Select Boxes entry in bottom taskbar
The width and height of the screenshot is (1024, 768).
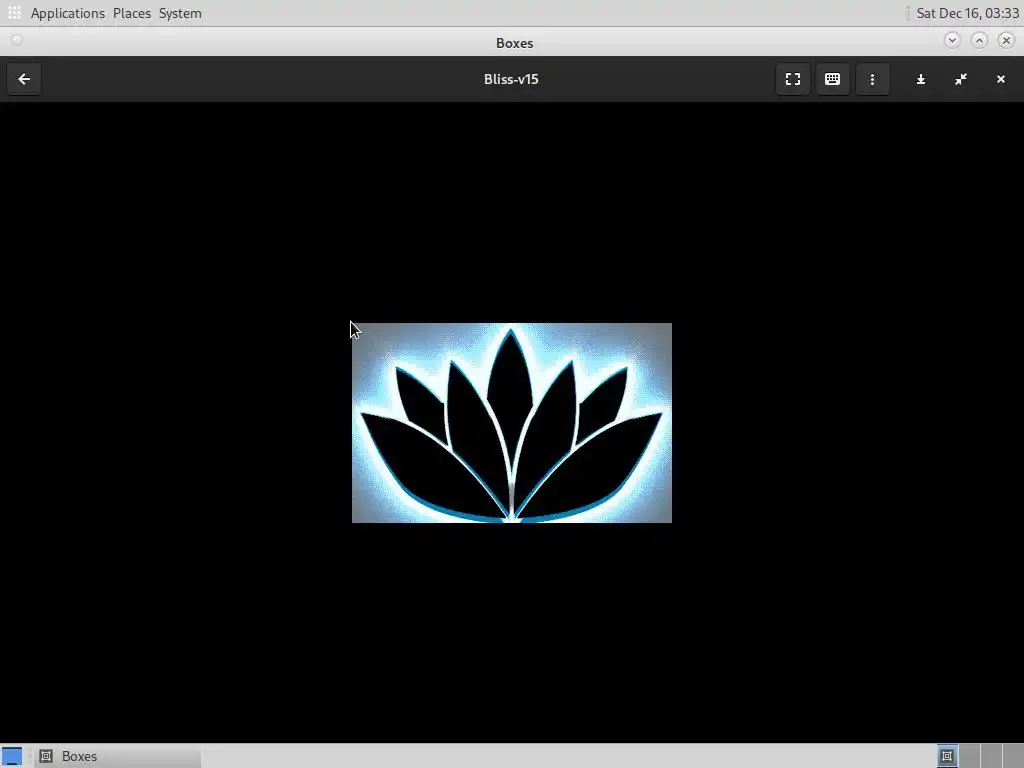click(118, 756)
